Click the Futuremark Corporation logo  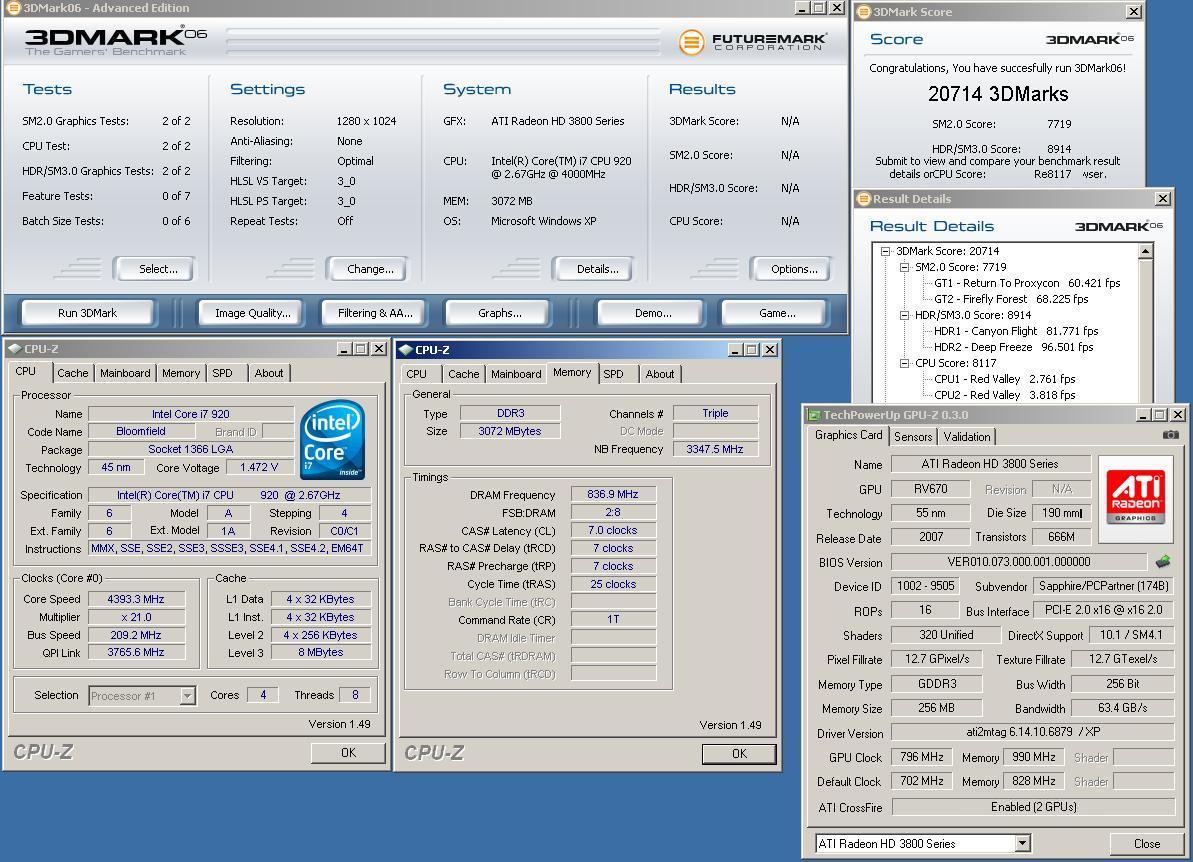[752, 42]
